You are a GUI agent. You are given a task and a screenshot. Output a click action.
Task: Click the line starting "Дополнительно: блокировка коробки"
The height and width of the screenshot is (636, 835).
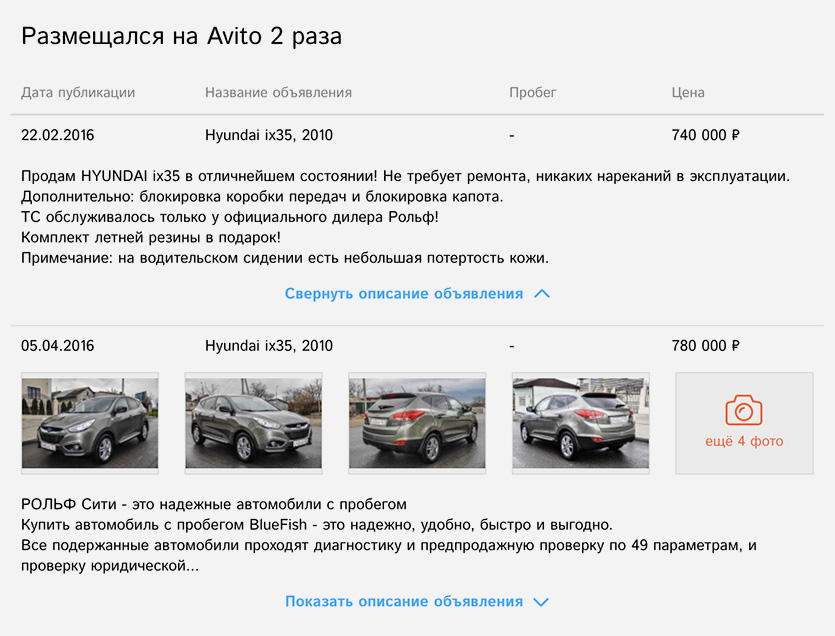[262, 197]
